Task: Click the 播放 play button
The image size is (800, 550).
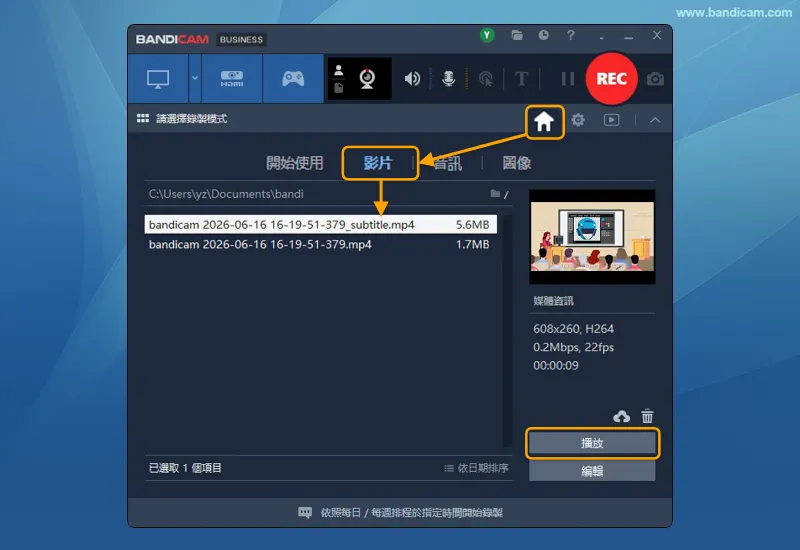Action: coord(592,443)
